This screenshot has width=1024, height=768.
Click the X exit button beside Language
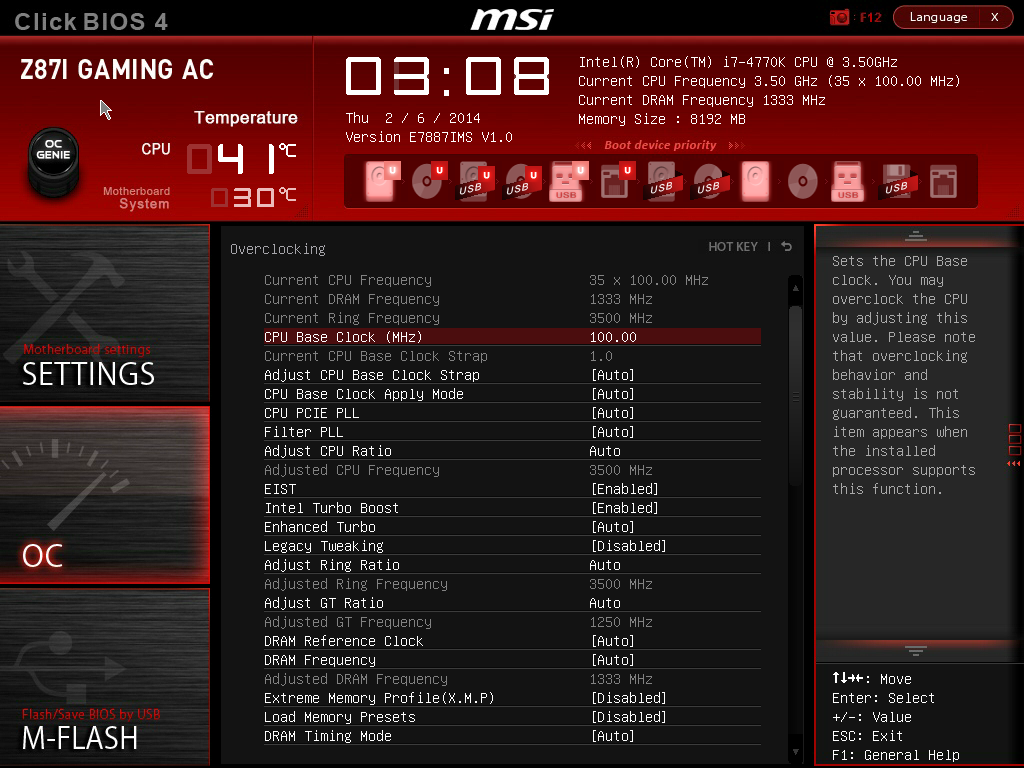pos(995,17)
